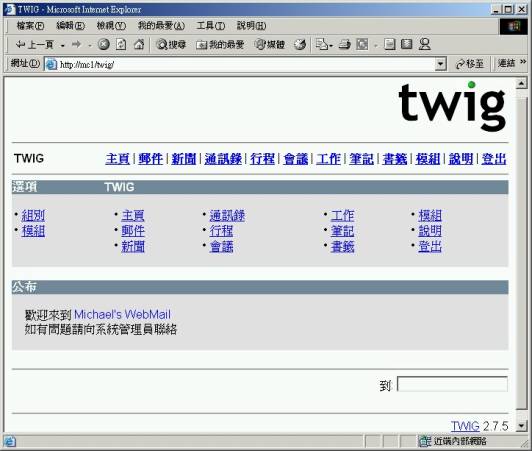The image size is (532, 451).
Task: Open the Favorites (我的最愛) toolbar button
Action: point(220,44)
